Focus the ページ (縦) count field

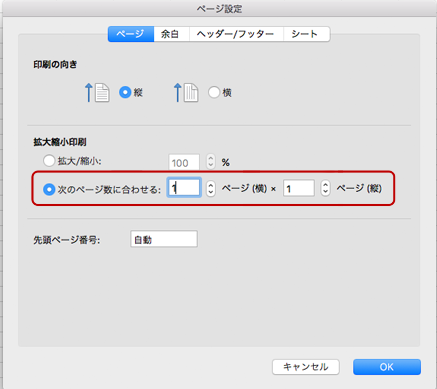pyautogui.click(x=299, y=188)
